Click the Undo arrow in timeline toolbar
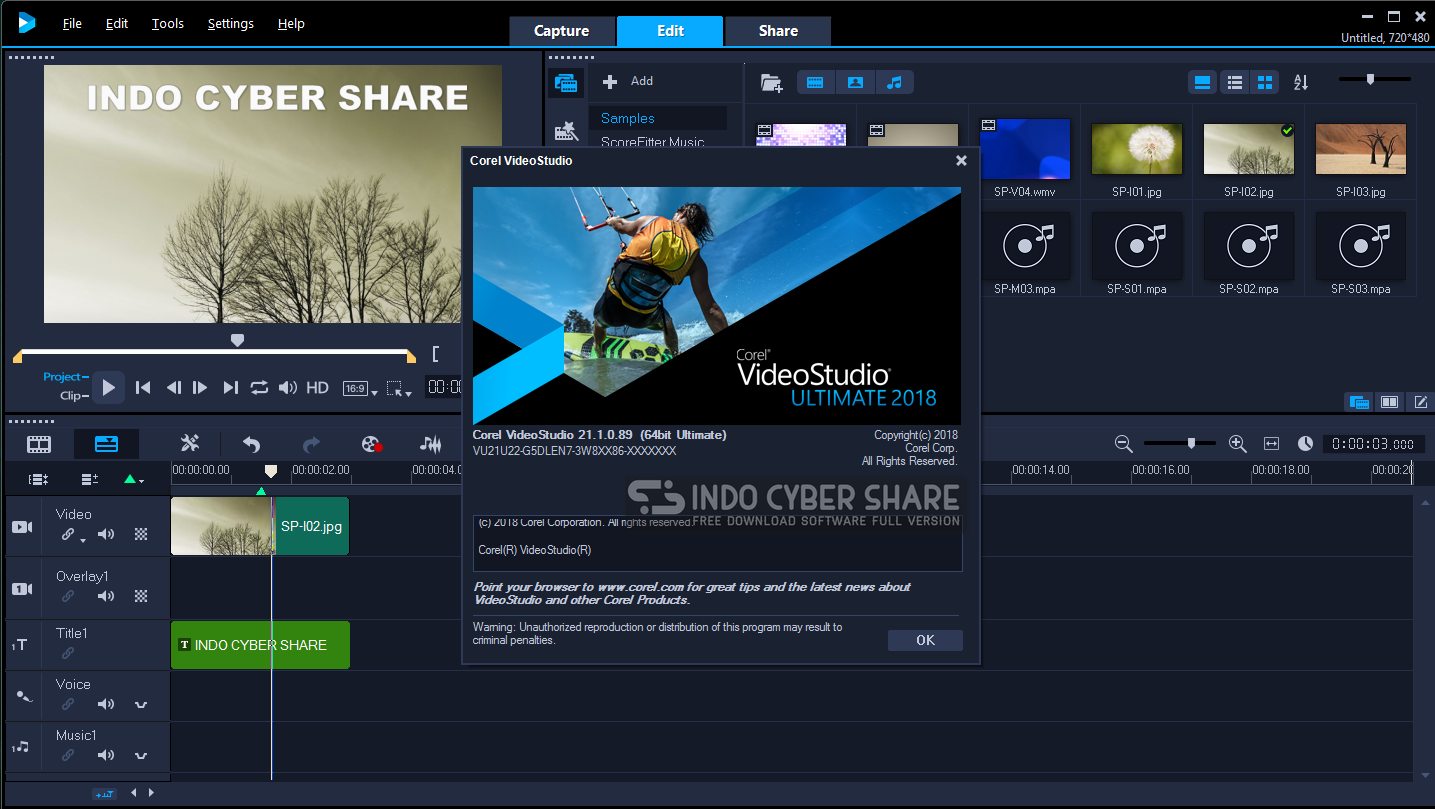1435x809 pixels. (x=251, y=444)
